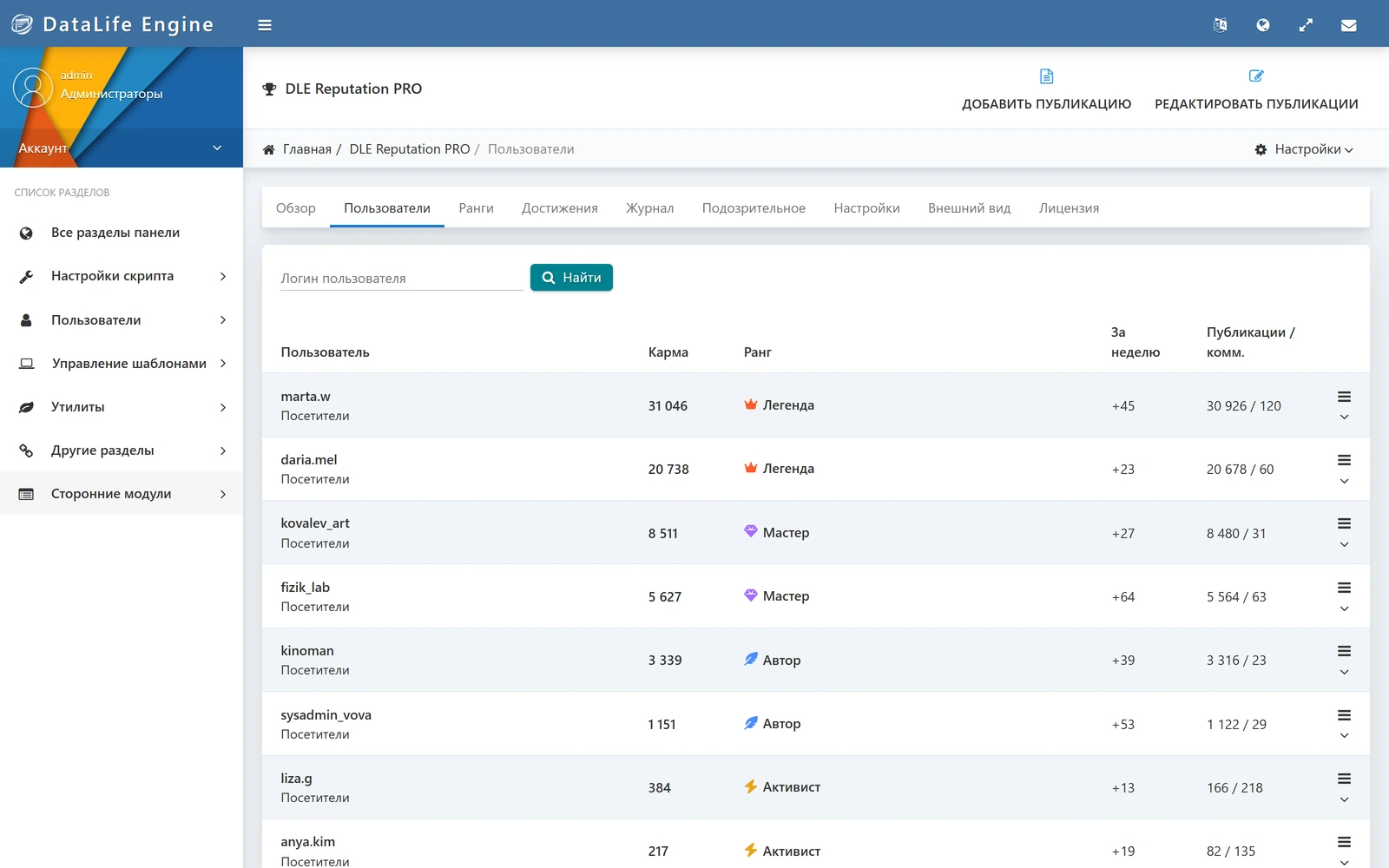Open Все разделы панели in sidebar
The width and height of the screenshot is (1389, 868).
(122, 233)
